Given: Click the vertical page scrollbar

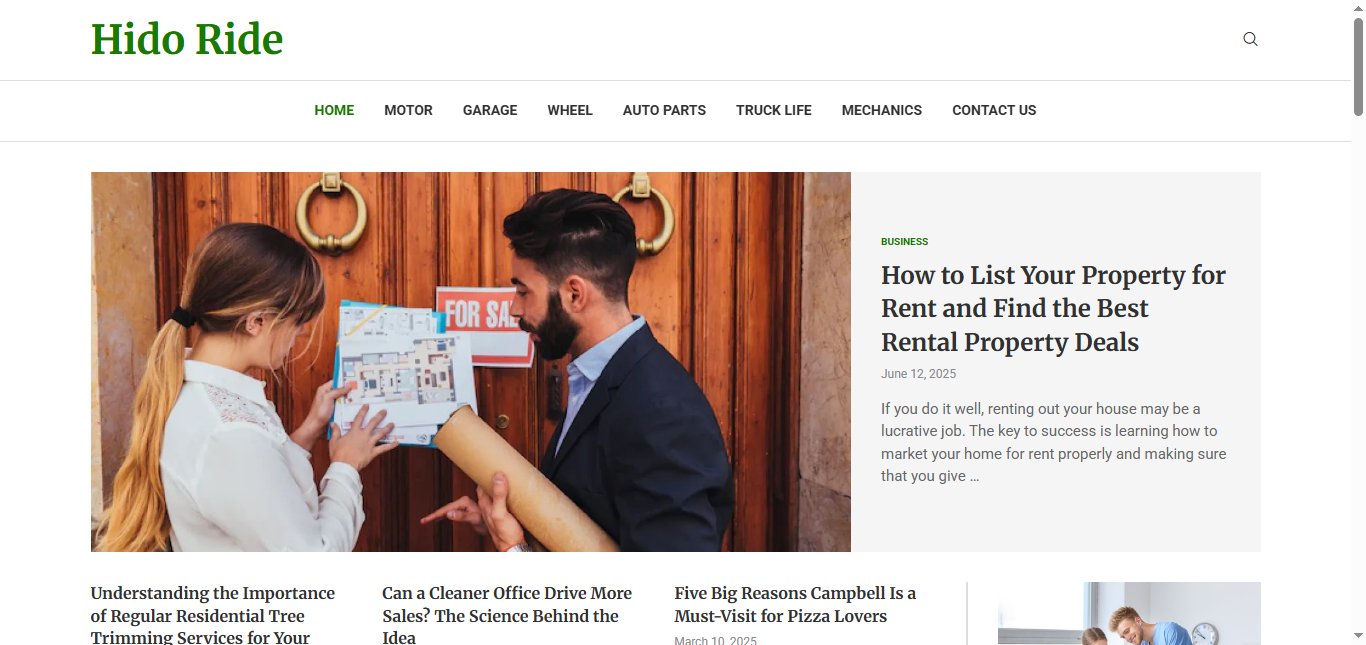Looking at the screenshot, I should 1359,322.
